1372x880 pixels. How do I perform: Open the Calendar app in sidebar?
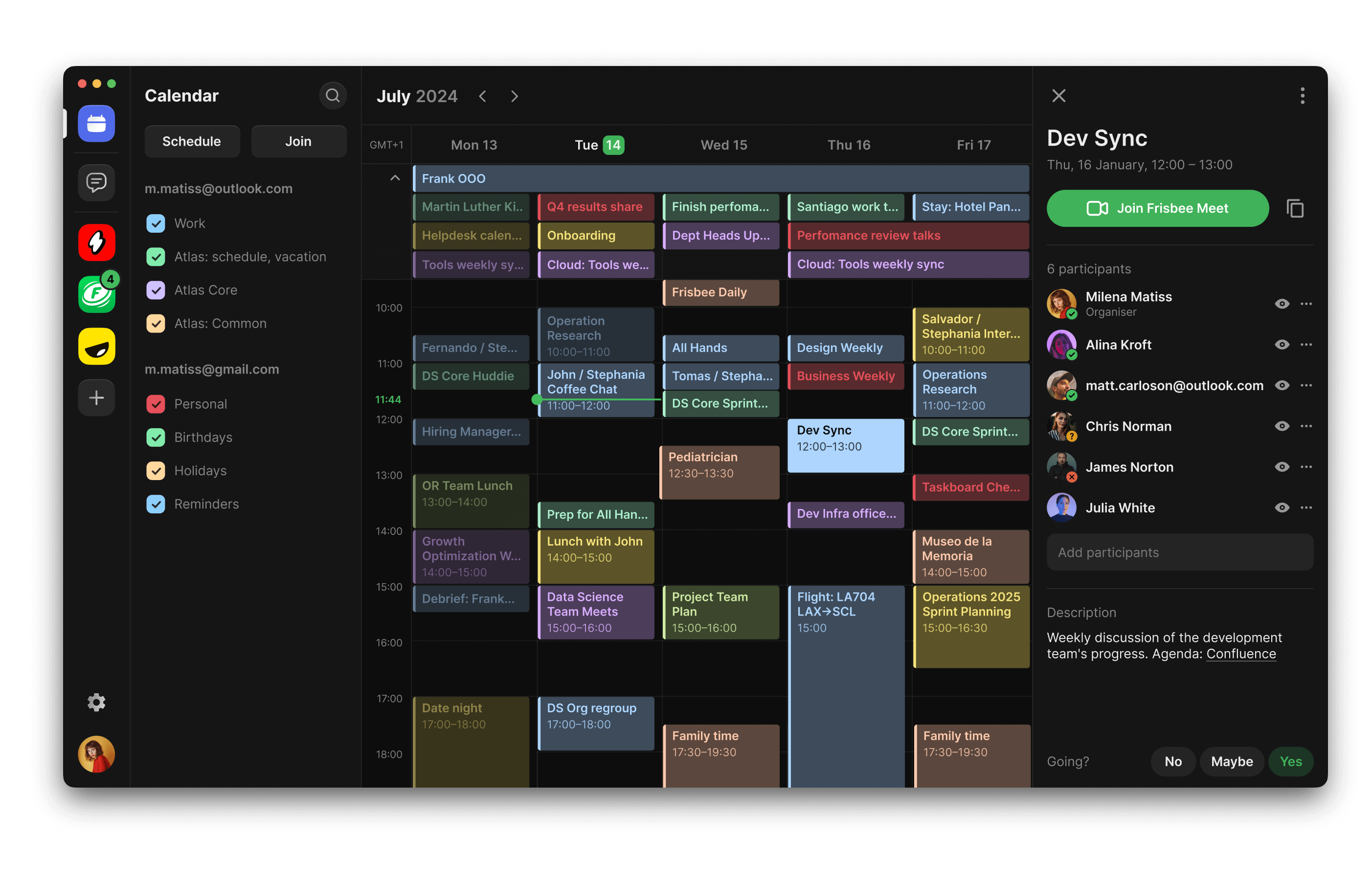96,123
